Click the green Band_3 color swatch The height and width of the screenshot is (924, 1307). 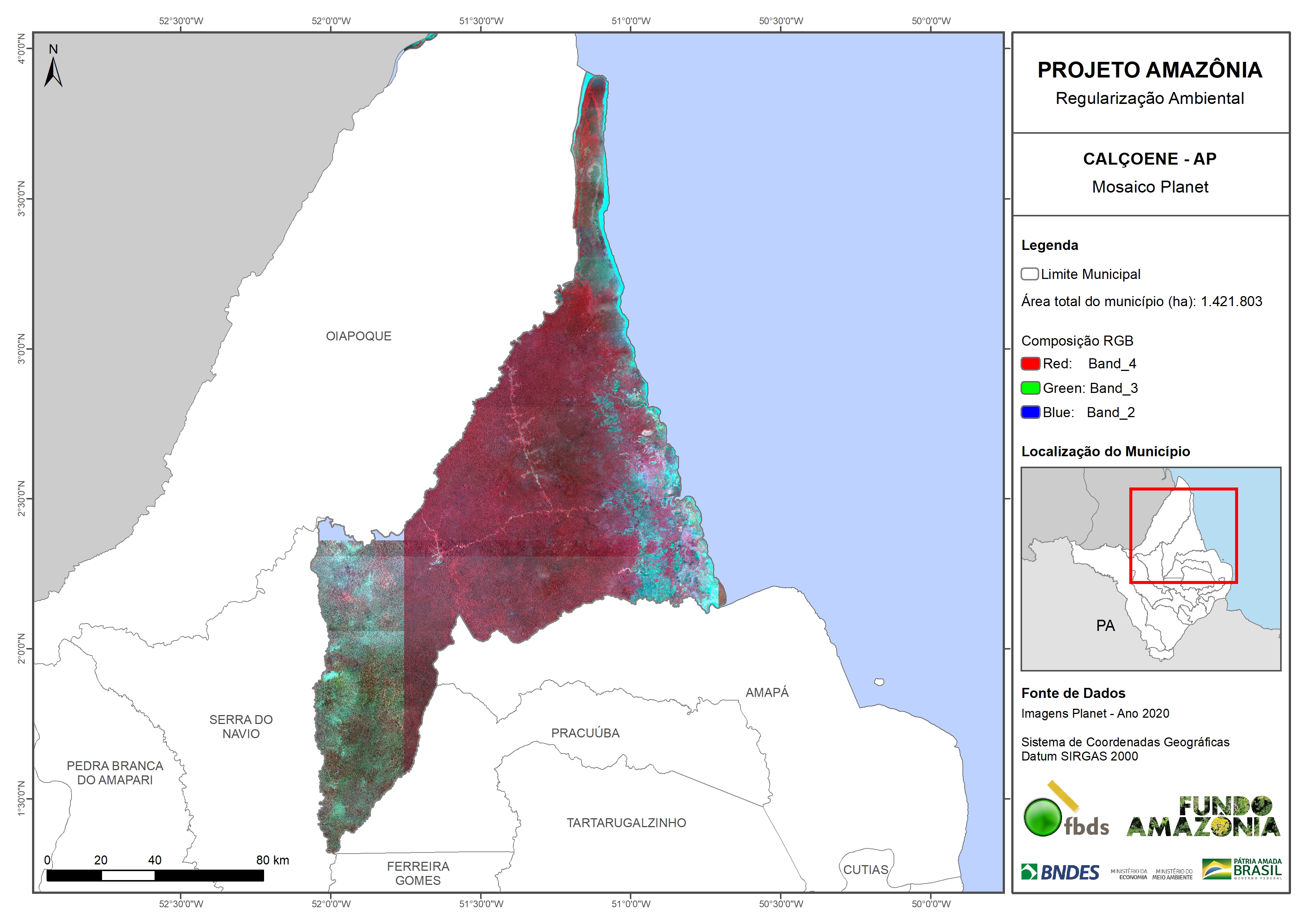(x=1030, y=388)
